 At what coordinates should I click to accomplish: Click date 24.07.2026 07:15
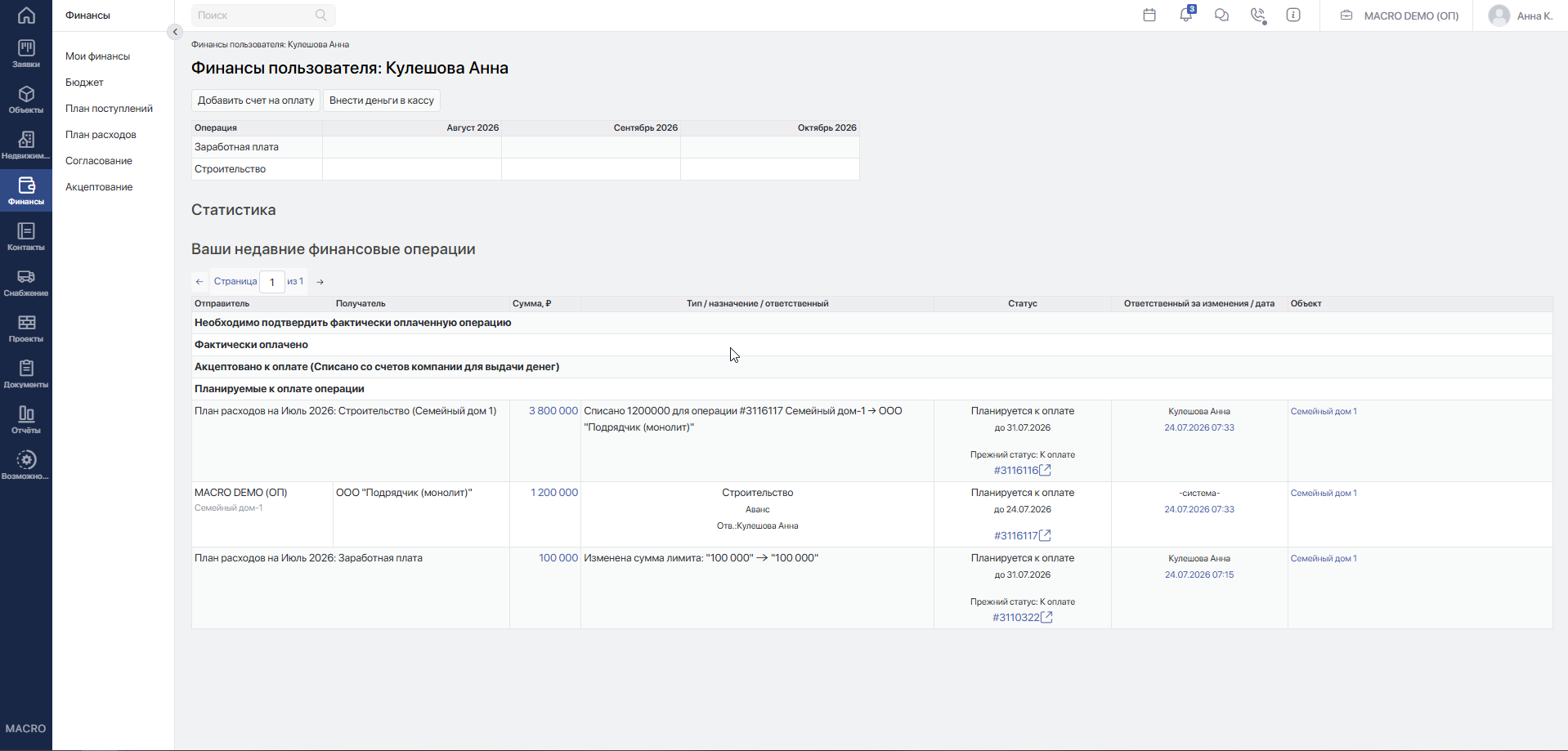1199,574
